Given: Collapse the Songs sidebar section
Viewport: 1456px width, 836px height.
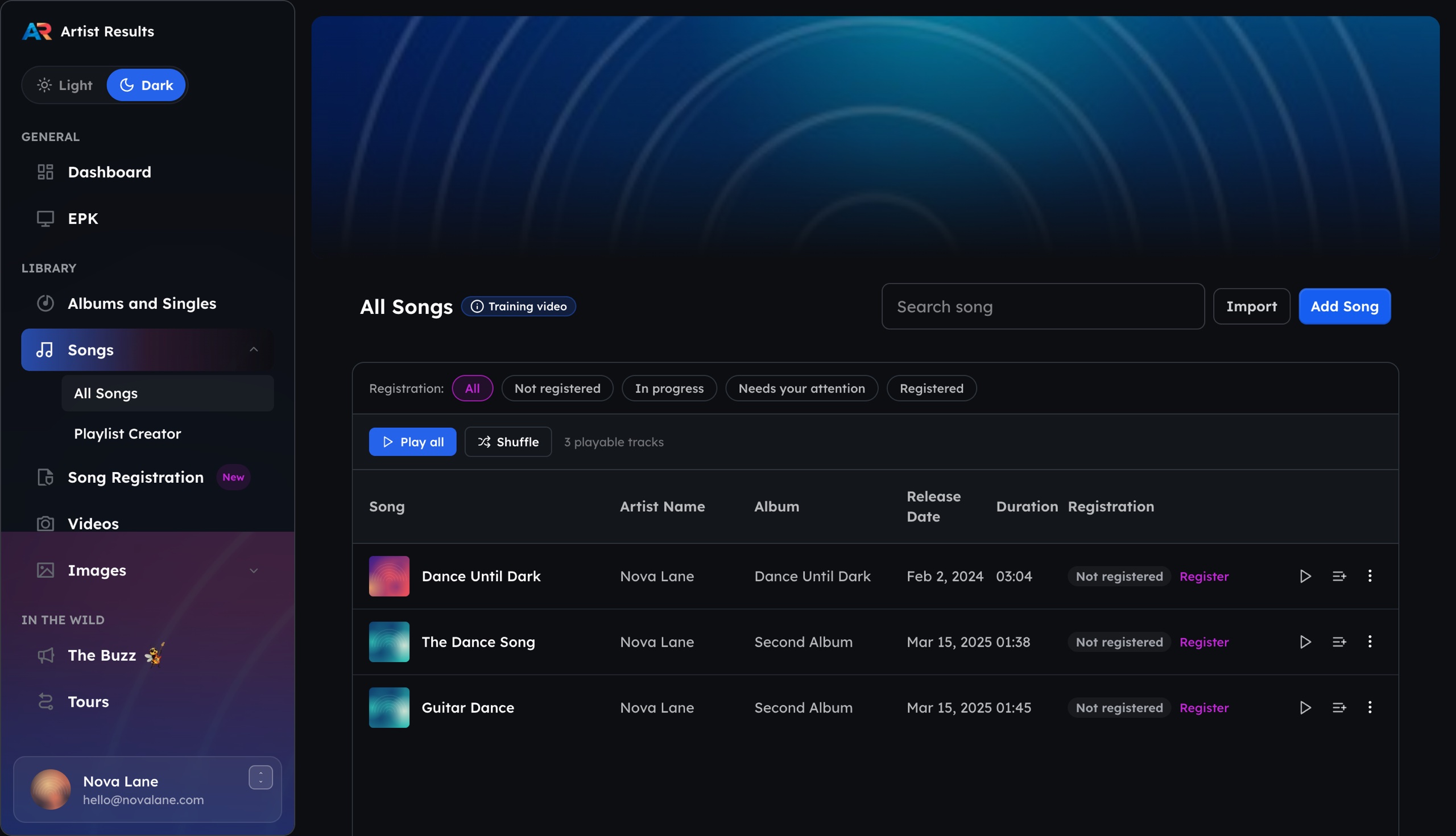Looking at the screenshot, I should (253, 350).
